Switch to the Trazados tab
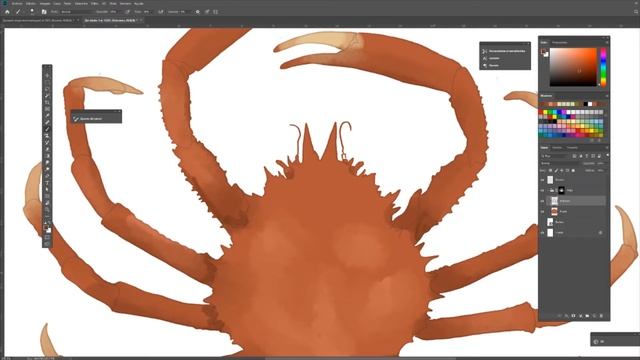 point(572,147)
